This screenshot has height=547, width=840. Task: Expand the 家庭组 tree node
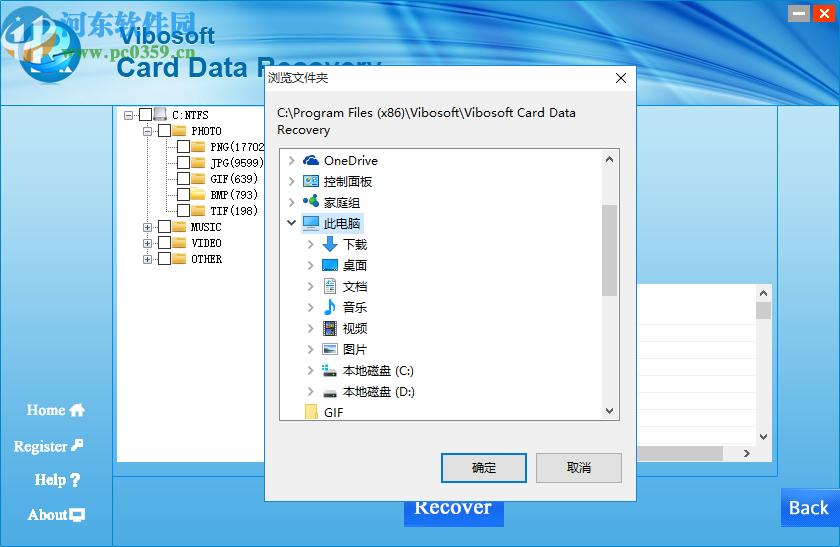click(x=291, y=202)
